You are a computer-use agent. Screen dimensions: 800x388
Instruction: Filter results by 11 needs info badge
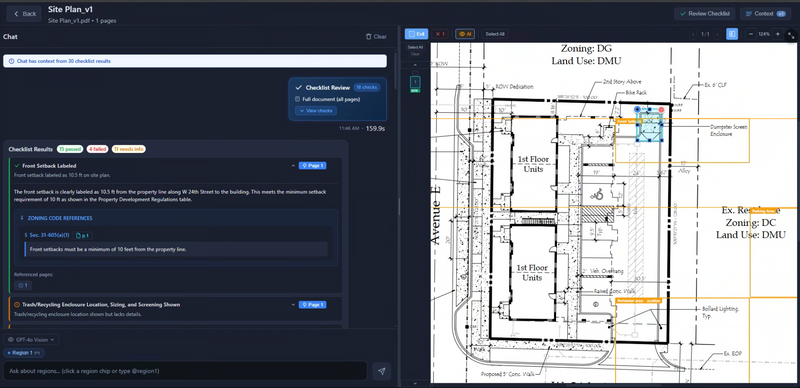(129, 149)
